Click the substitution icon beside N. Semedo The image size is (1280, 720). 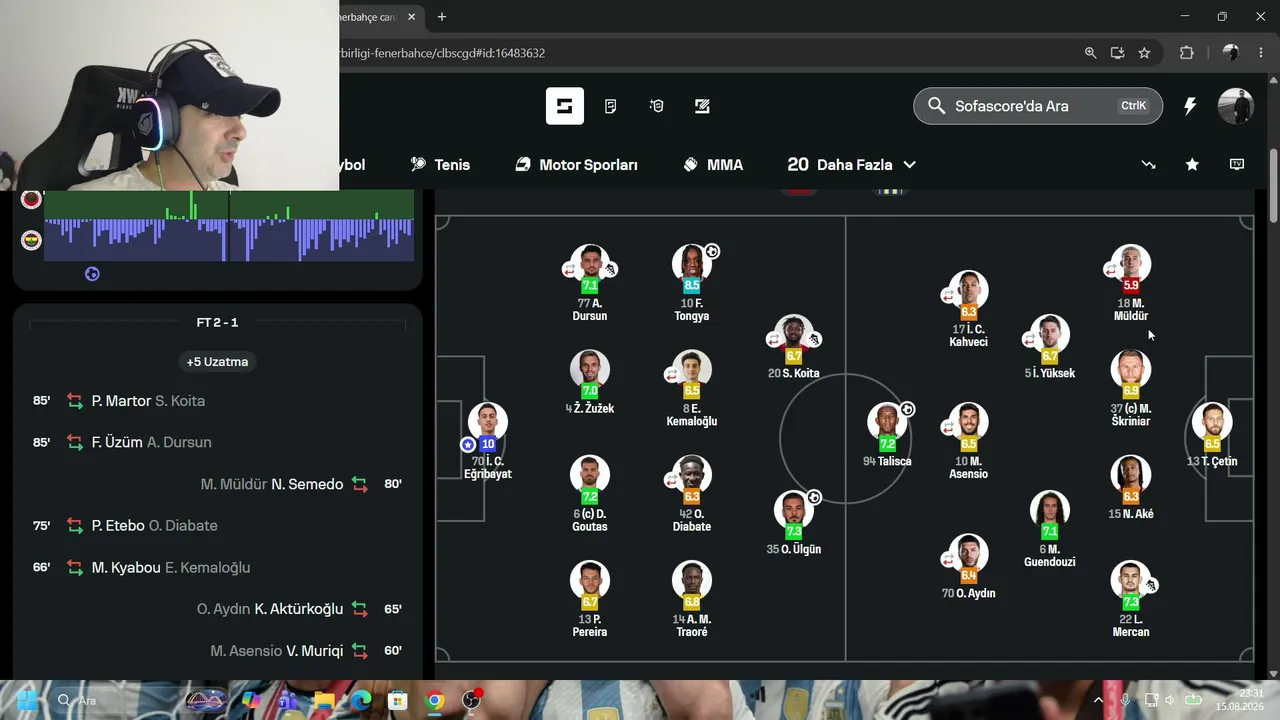tap(360, 484)
